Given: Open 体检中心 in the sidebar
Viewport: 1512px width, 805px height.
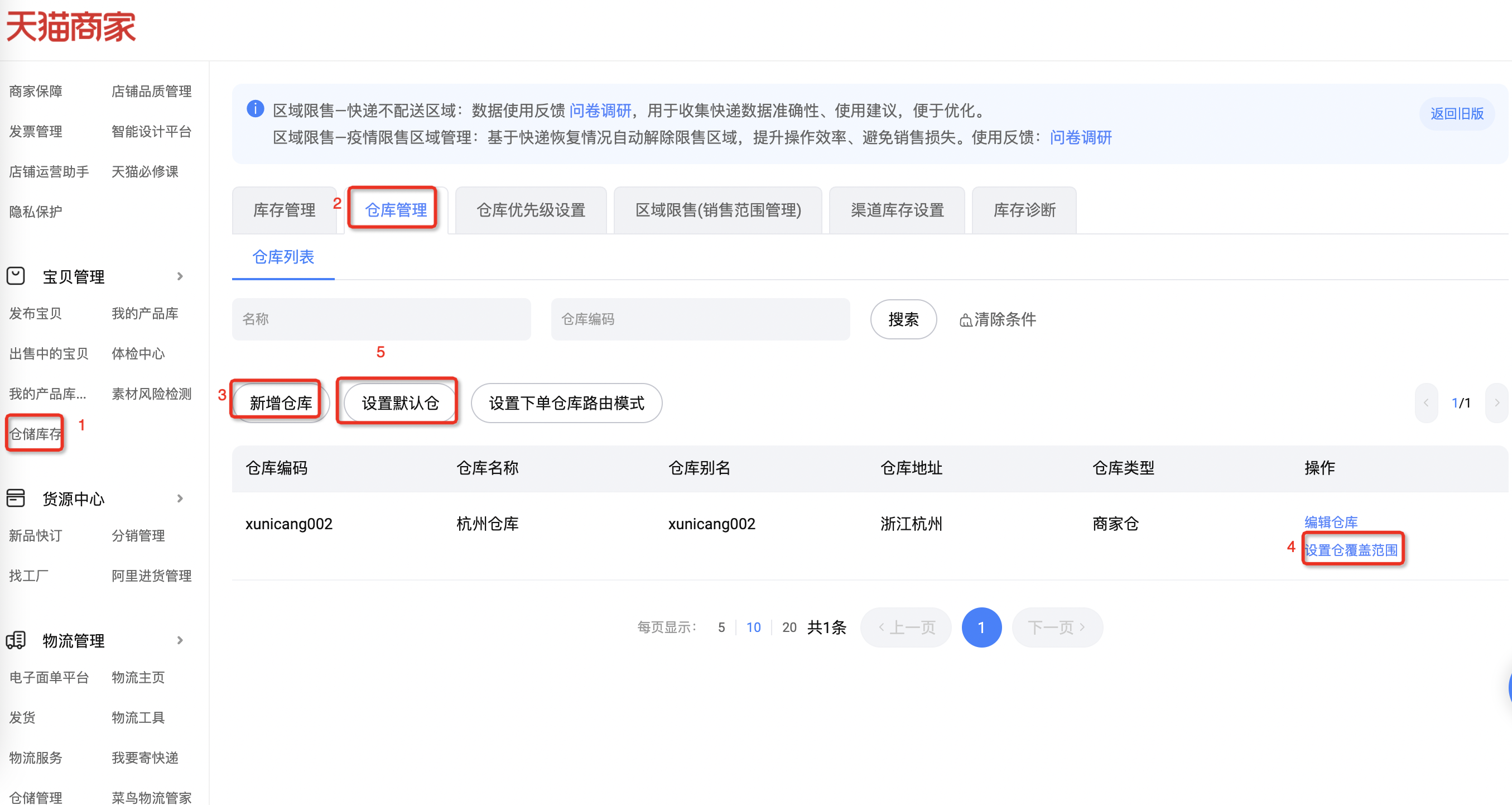Looking at the screenshot, I should 138,353.
